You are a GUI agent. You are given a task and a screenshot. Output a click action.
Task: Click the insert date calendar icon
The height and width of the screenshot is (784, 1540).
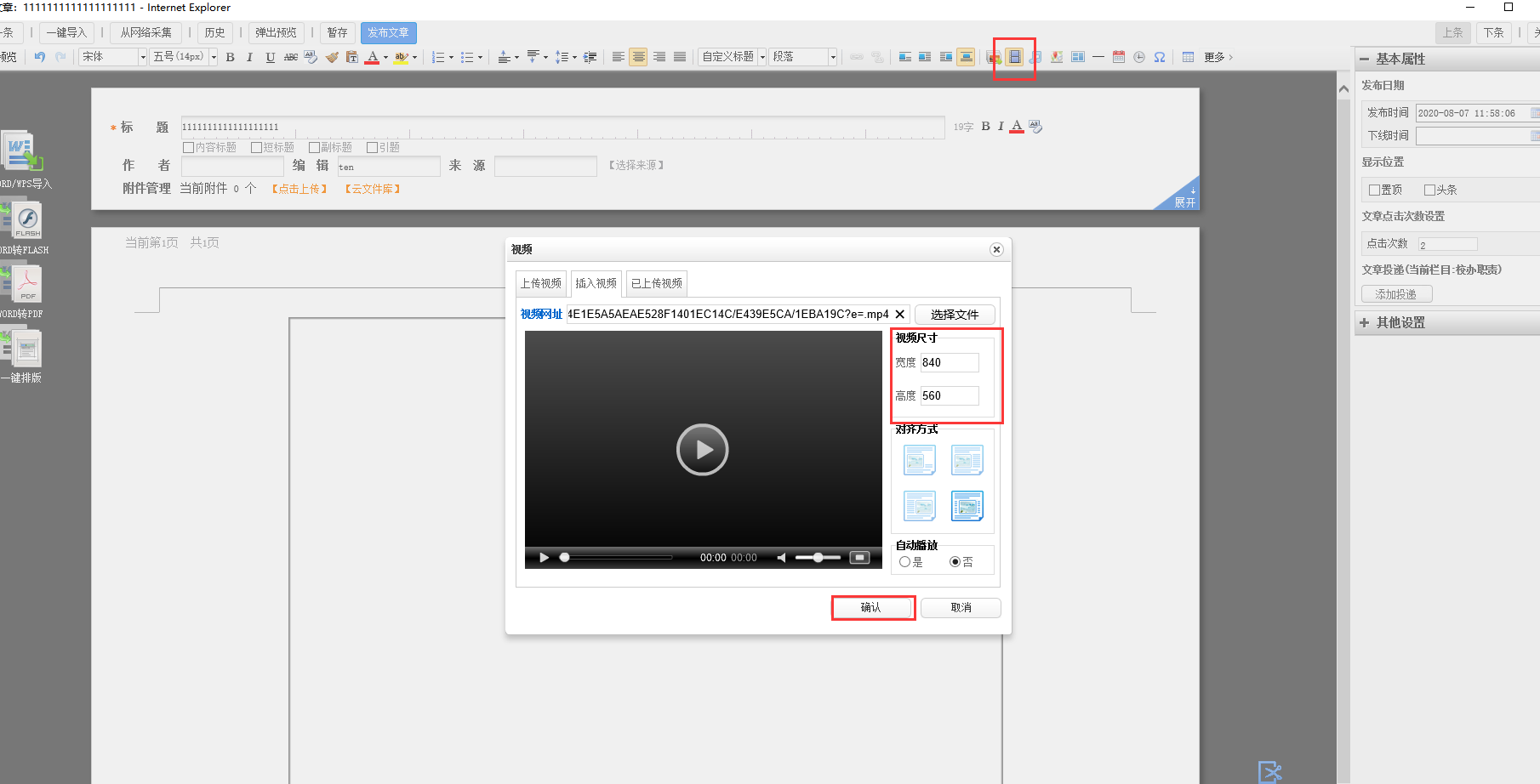tap(1119, 57)
